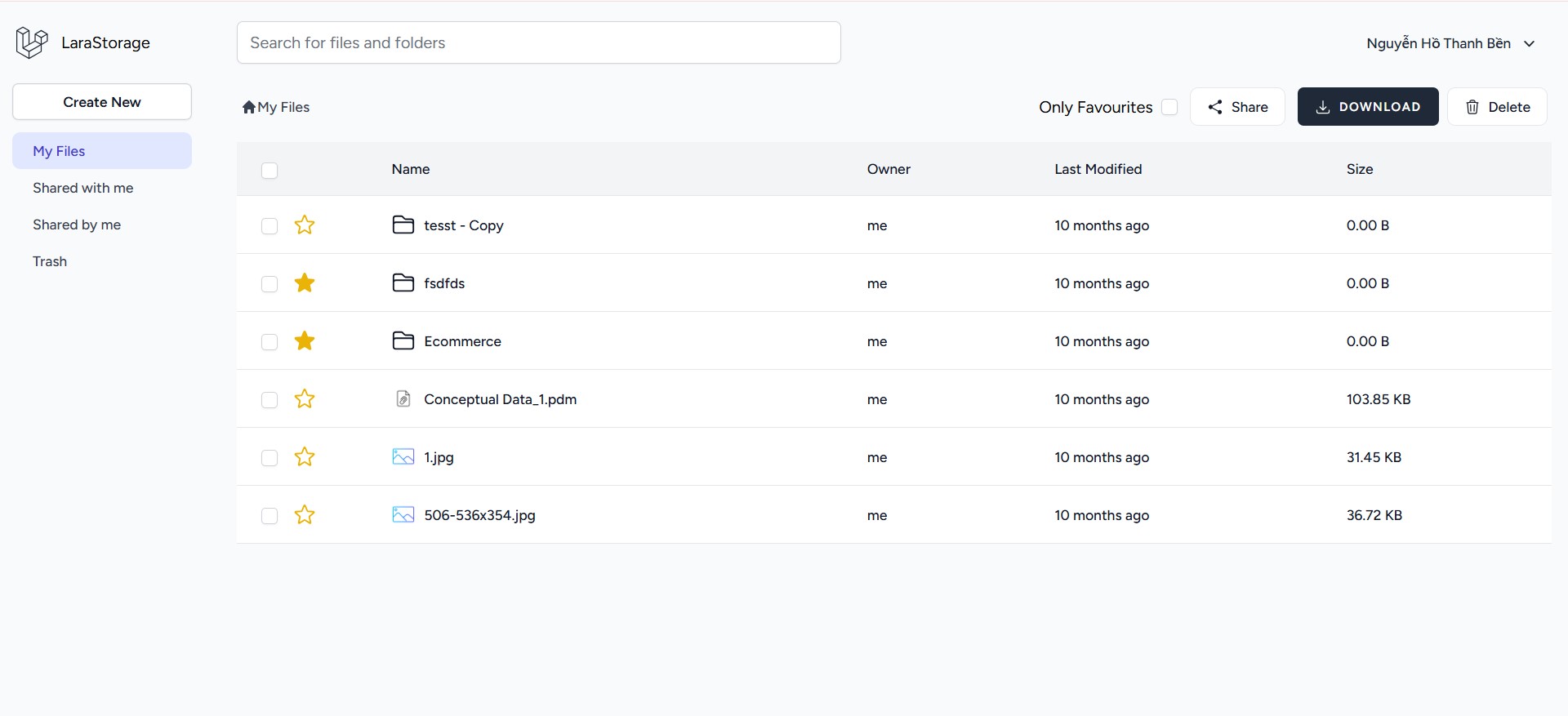
Task: Click the home icon in breadcrumb
Action: click(x=249, y=107)
